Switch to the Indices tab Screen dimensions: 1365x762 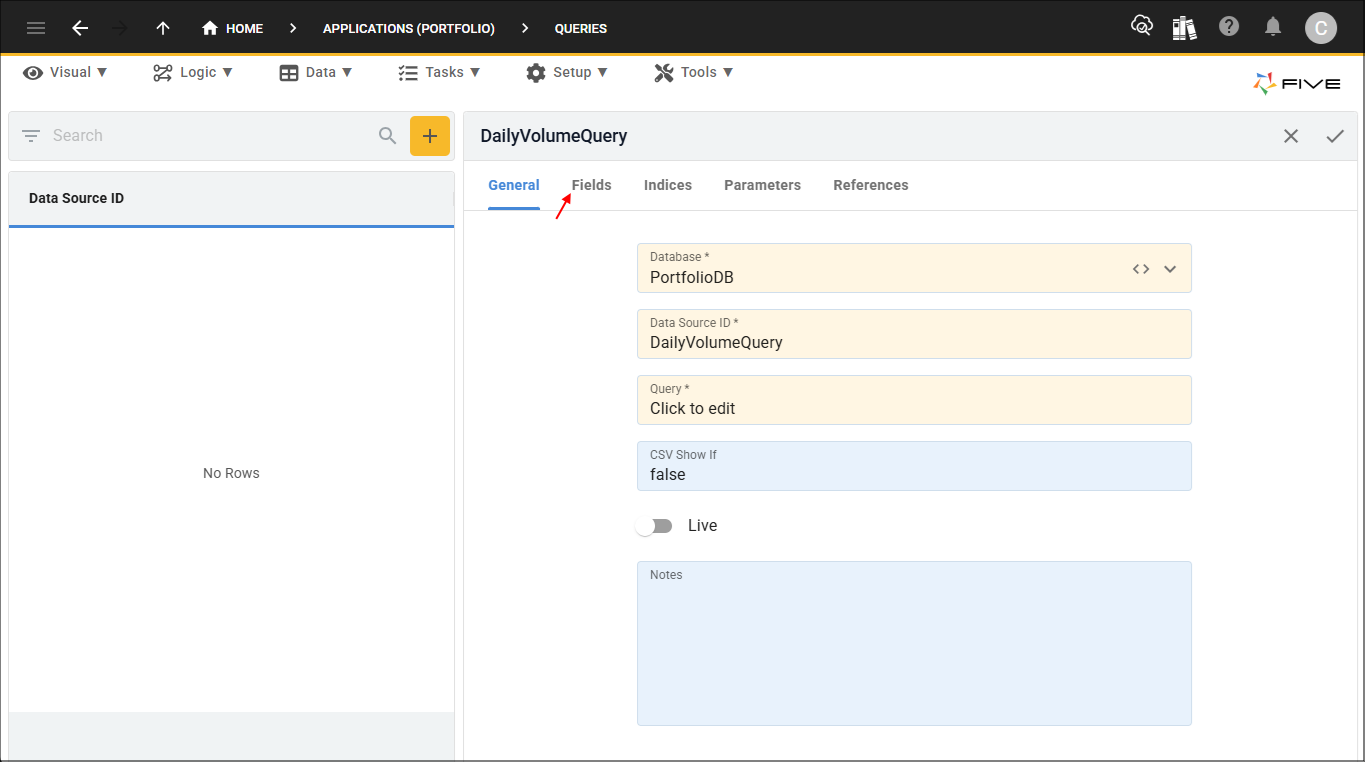pos(668,185)
